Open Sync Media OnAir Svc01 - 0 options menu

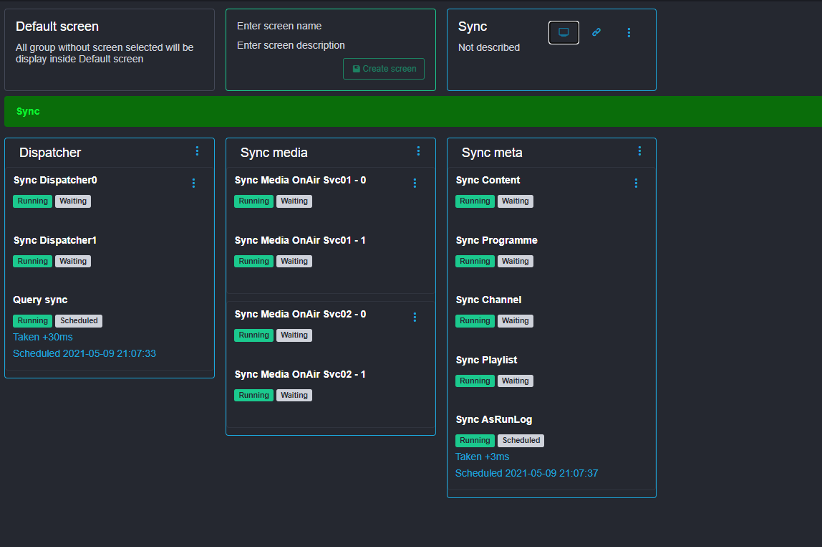click(415, 183)
